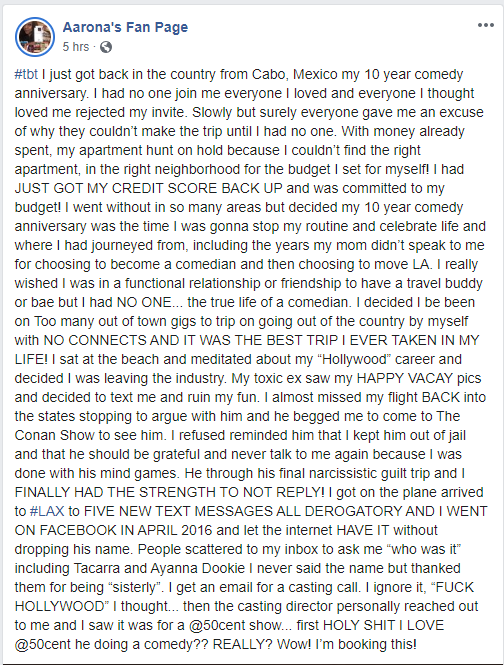Click "JUST GOT MY CREDIT SCORE BACK UP"

[148, 188]
